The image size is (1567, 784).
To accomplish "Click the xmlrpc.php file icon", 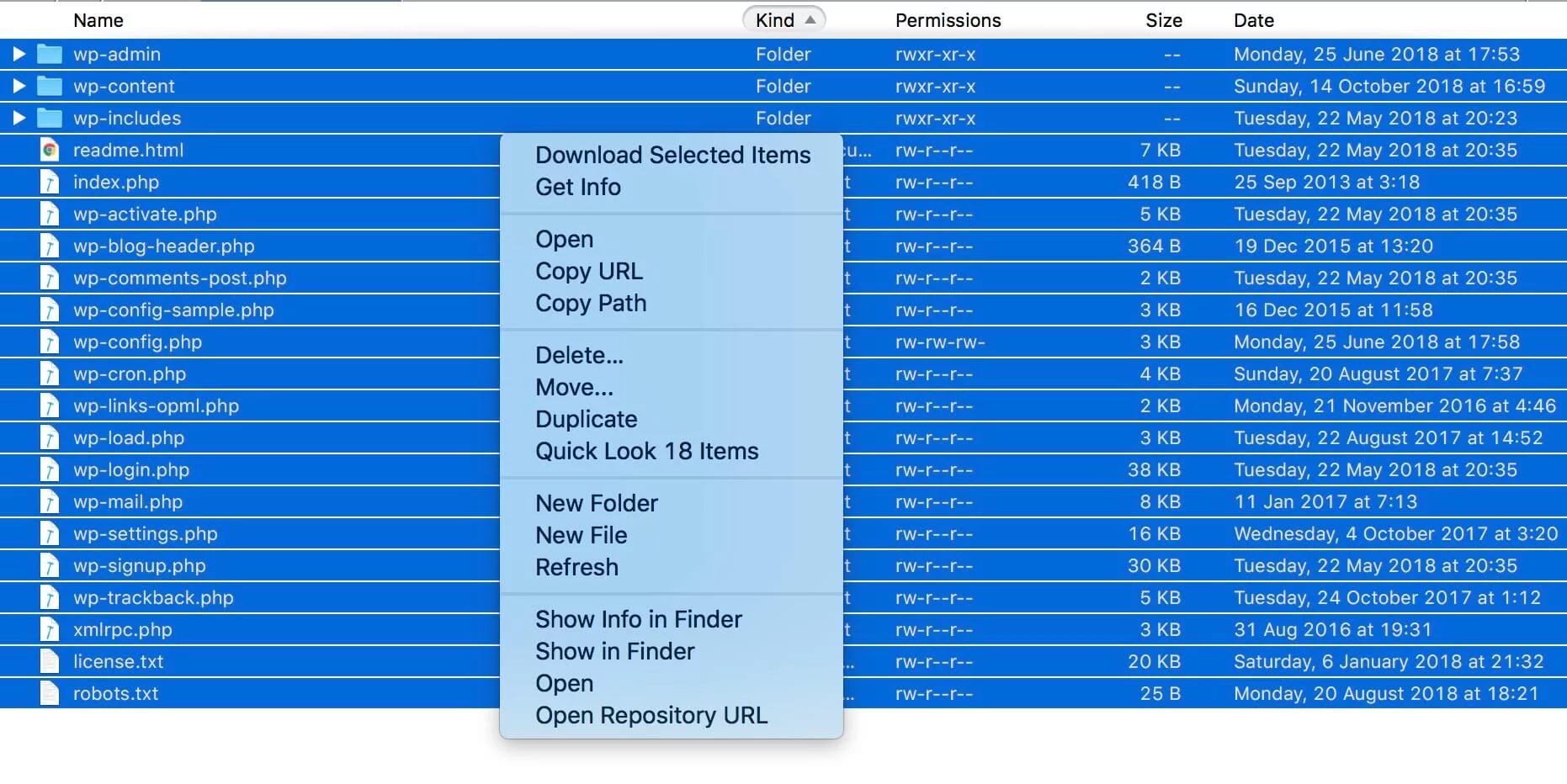I will pos(50,630).
